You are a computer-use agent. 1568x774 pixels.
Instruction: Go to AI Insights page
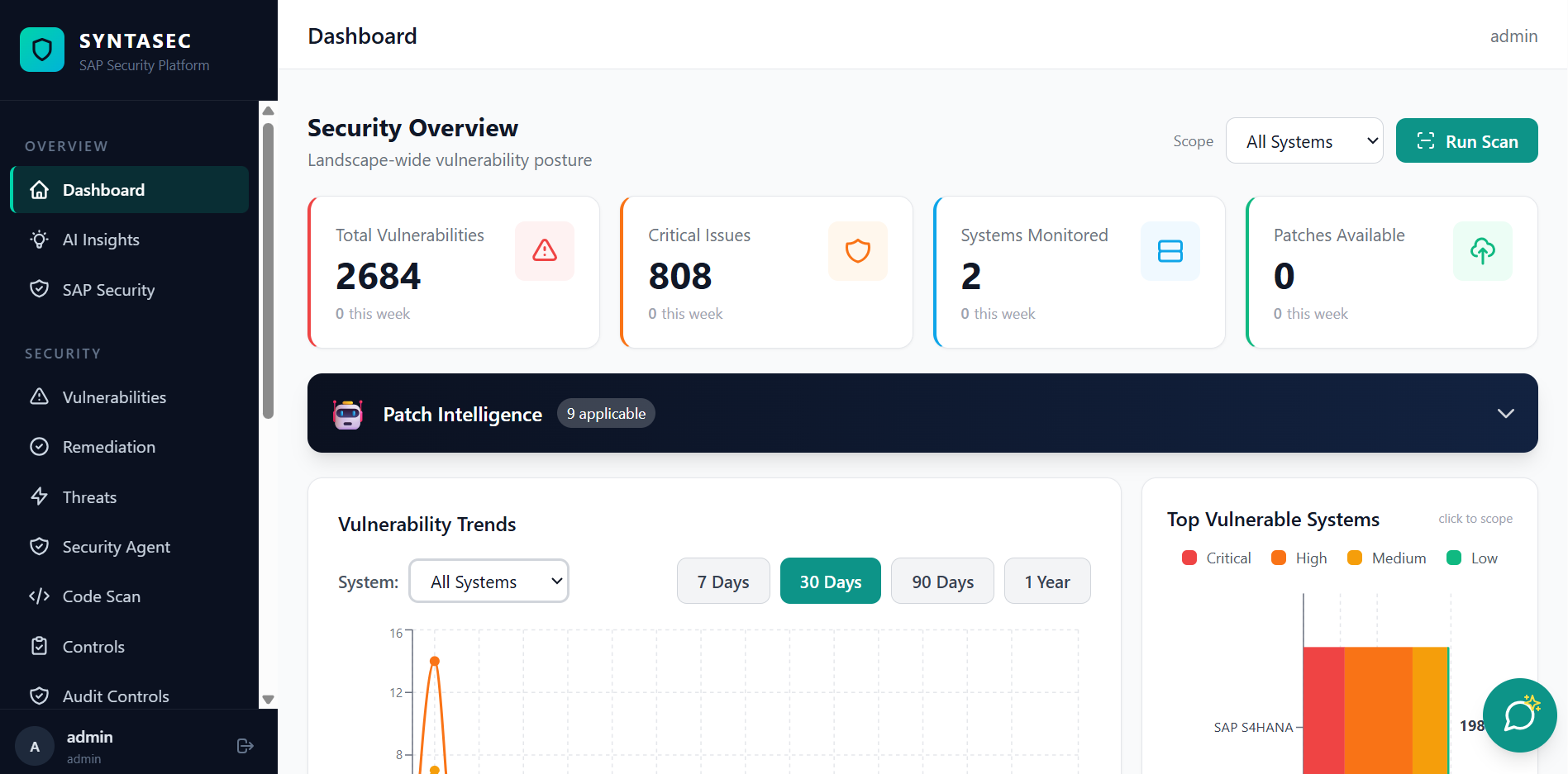(x=130, y=240)
